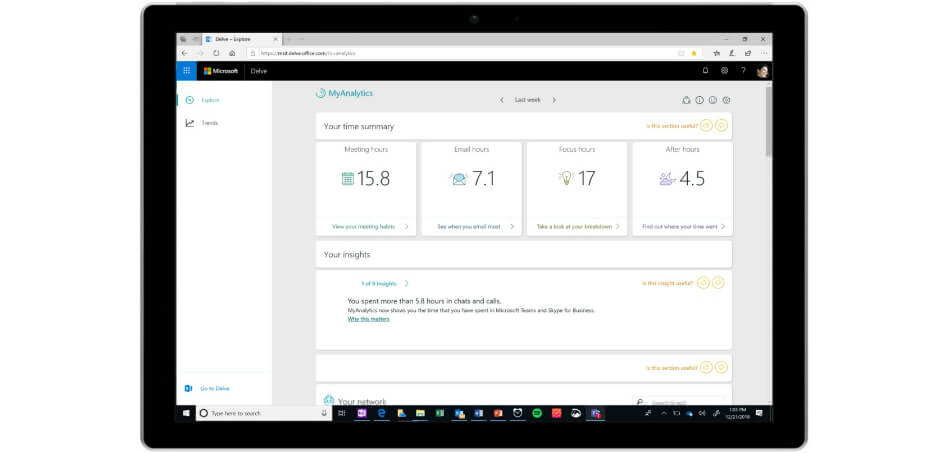Image resolution: width=952 pixels, height=453 pixels.
Task: Click the Windows Start button
Action: pos(186,412)
